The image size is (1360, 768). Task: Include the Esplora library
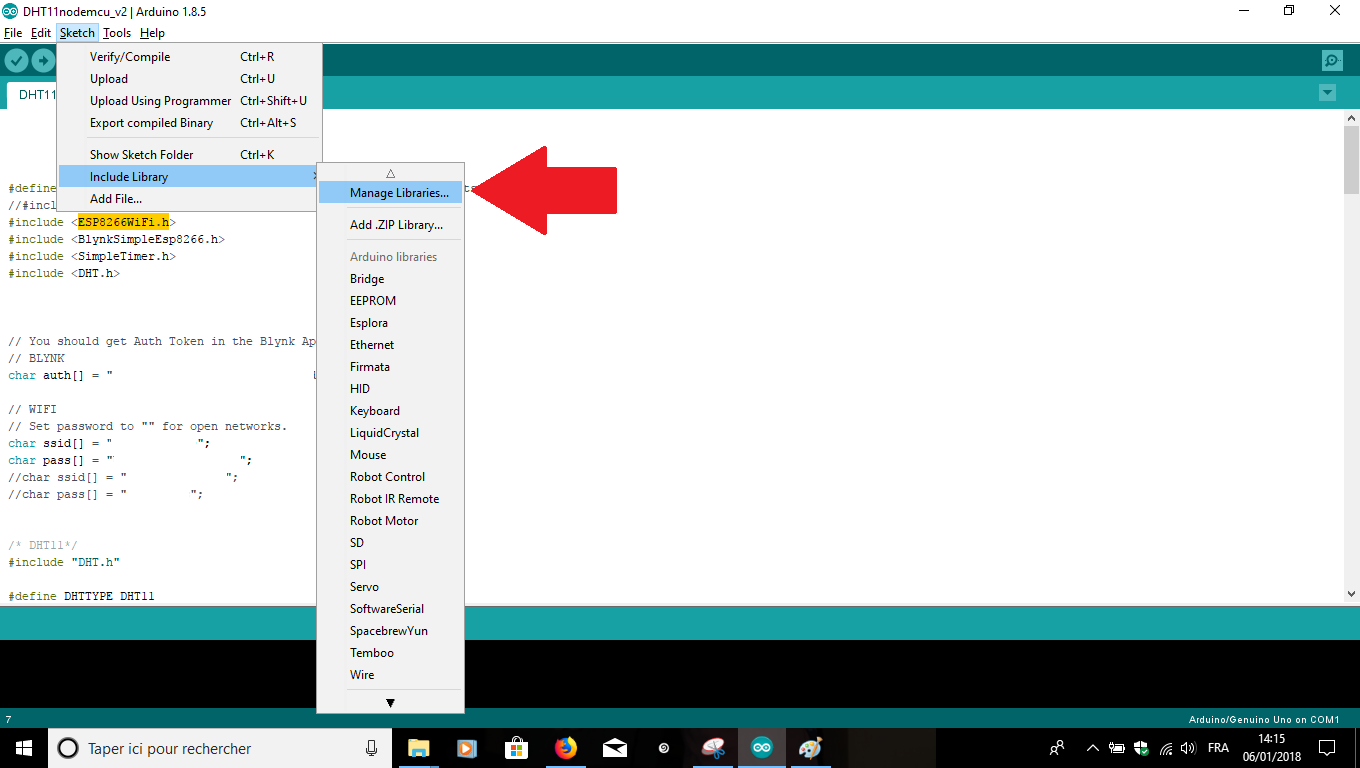tap(390, 323)
